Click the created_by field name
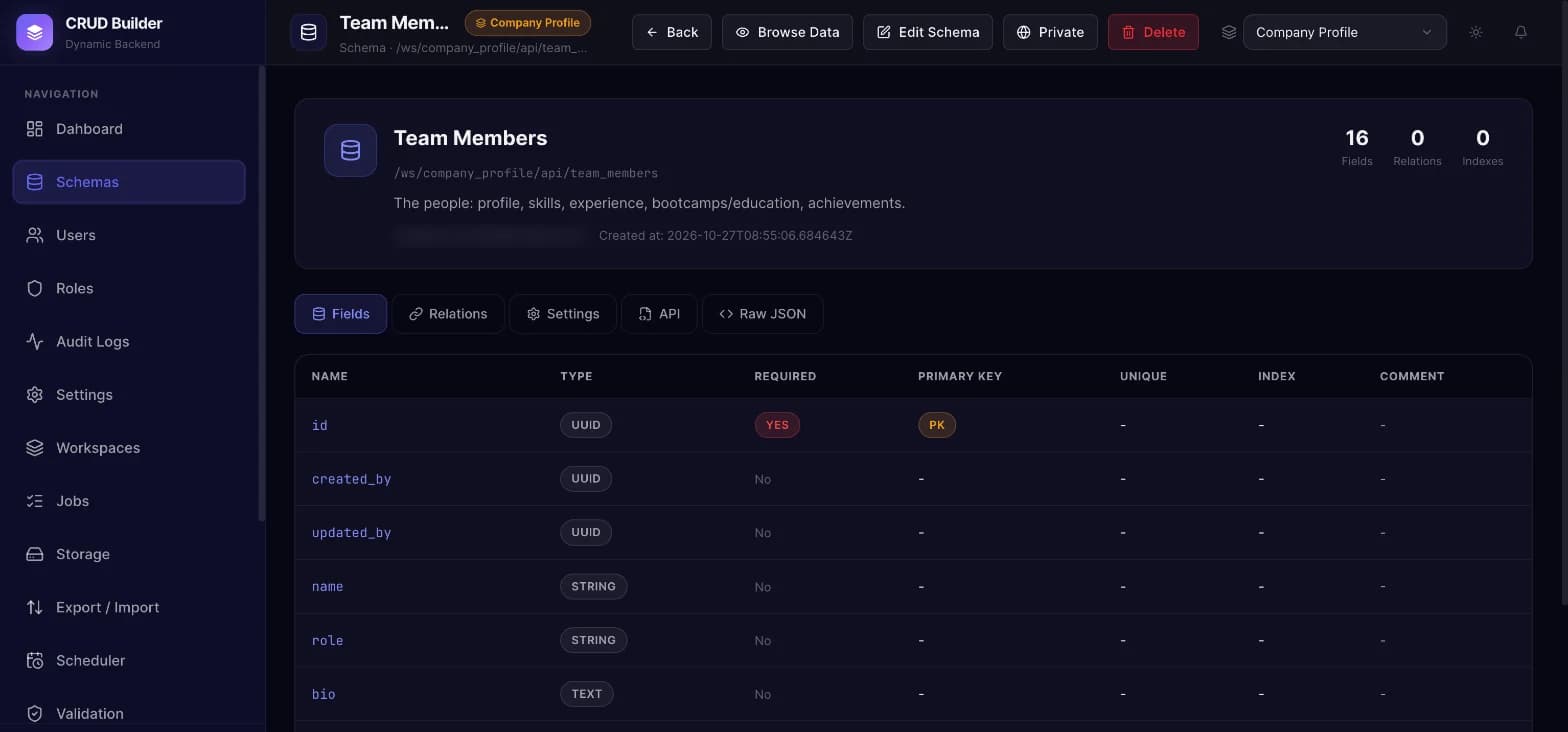1568x732 pixels. point(351,479)
